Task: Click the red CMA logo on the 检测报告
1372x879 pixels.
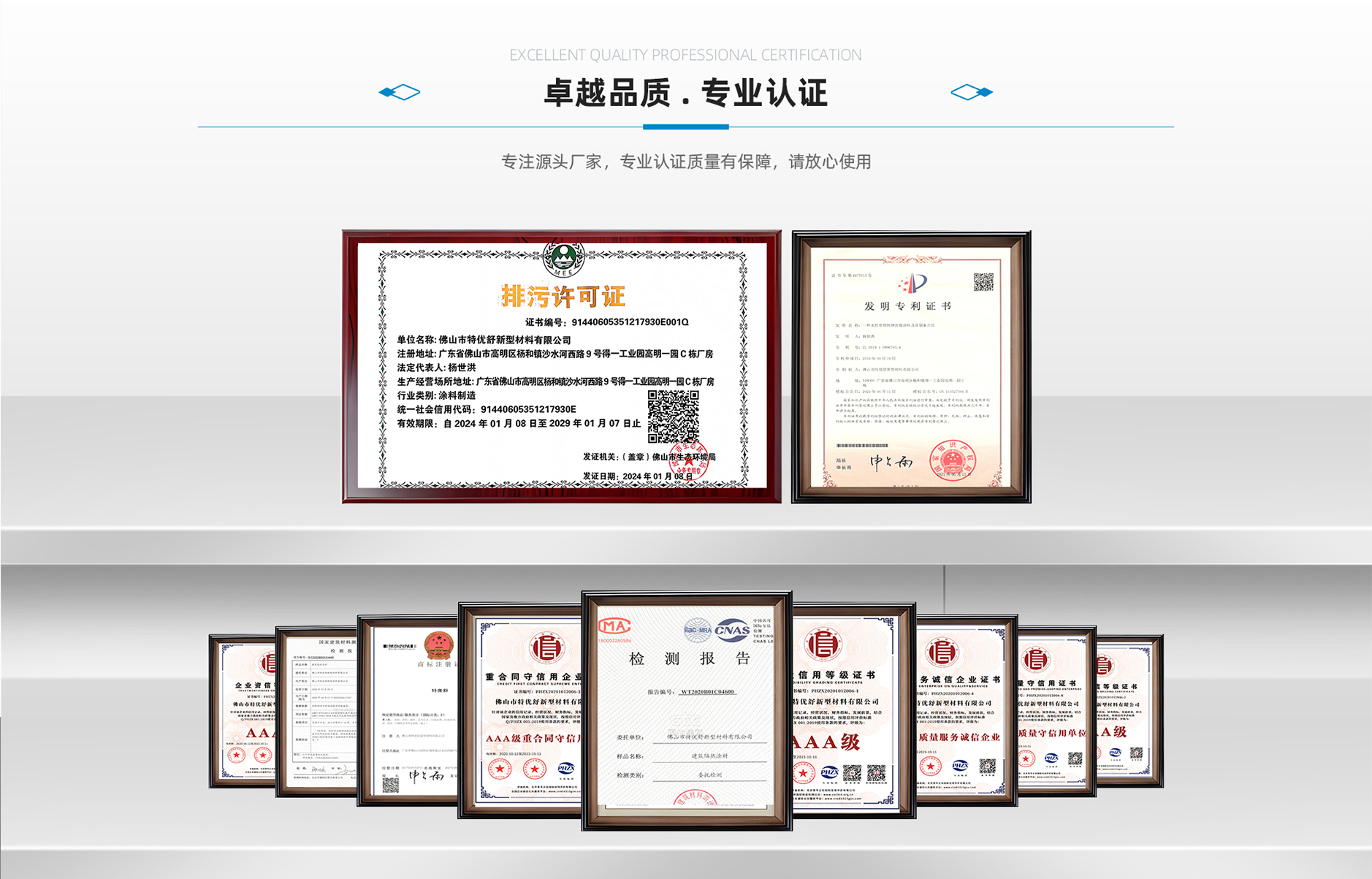Action: (x=614, y=627)
